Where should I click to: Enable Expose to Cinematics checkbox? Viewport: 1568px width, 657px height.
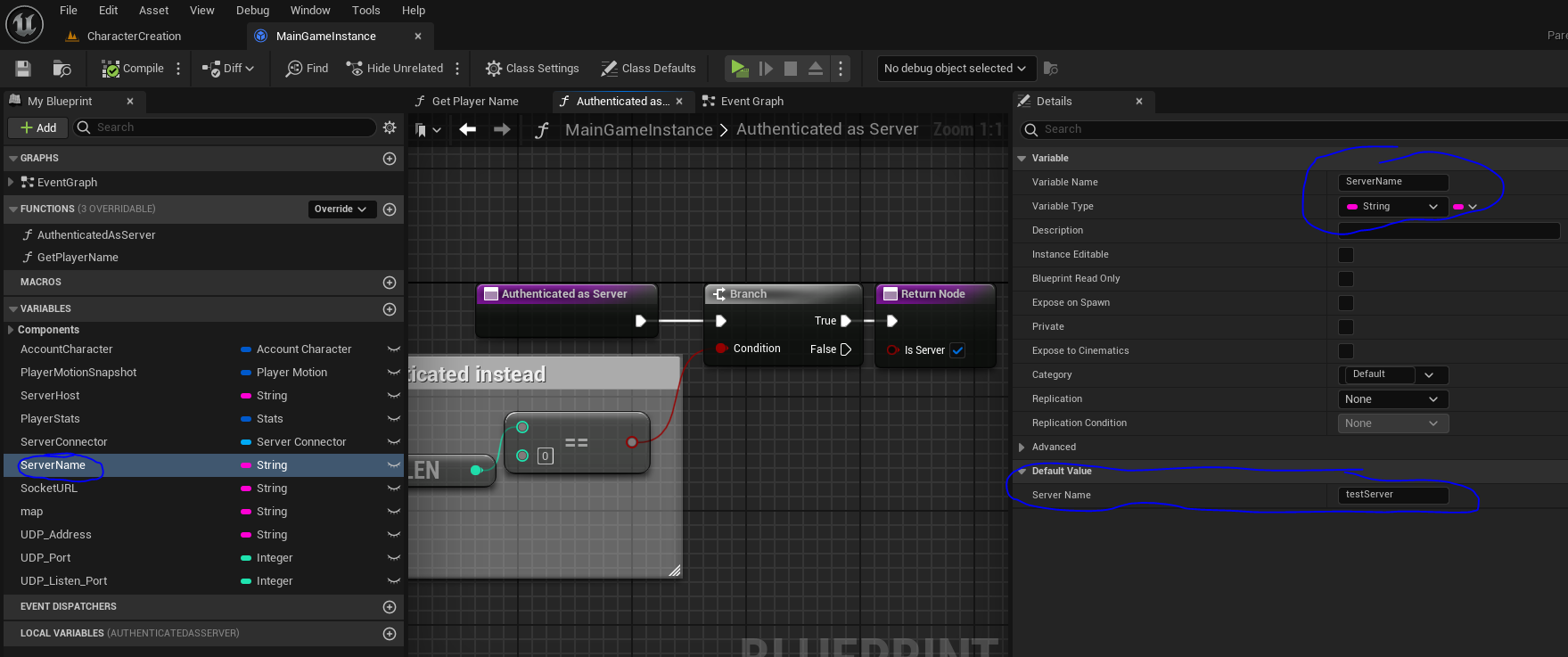coord(1346,351)
